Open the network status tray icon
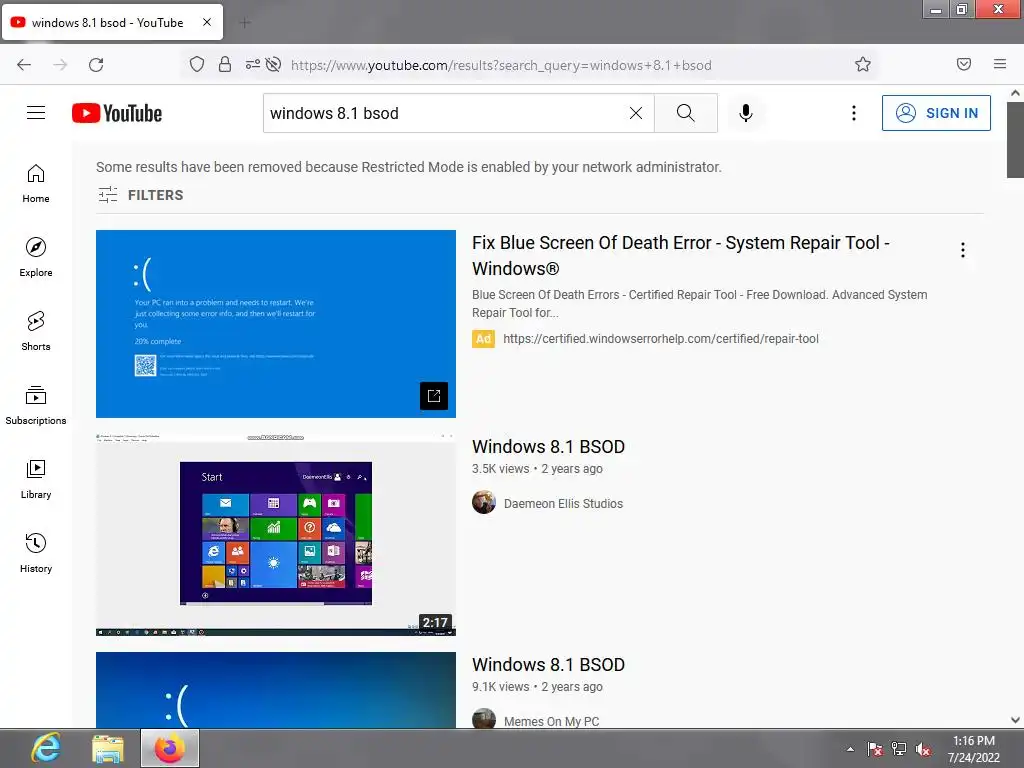The height and width of the screenshot is (768, 1024). (899, 749)
